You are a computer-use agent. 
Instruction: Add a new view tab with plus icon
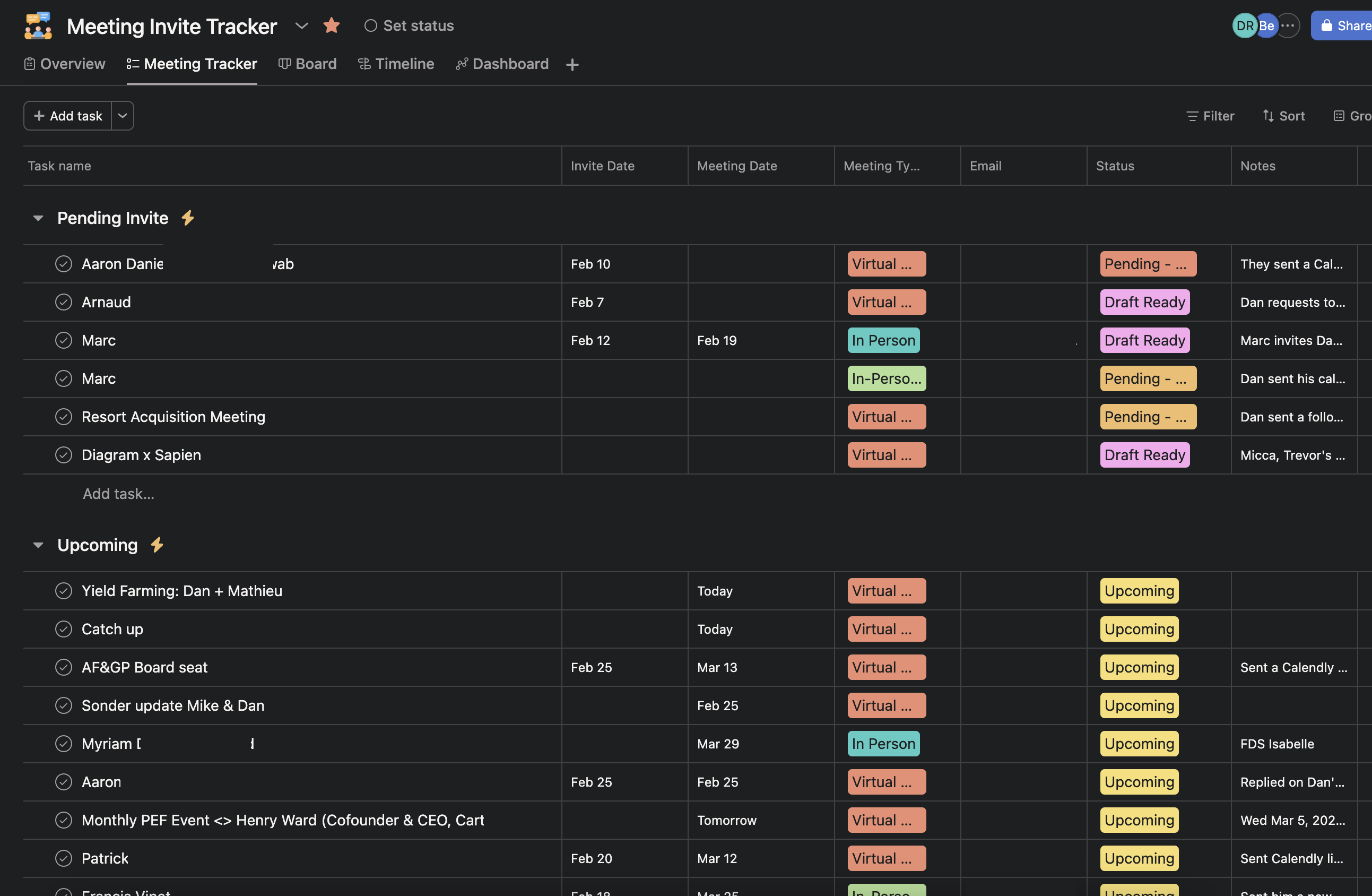572,65
